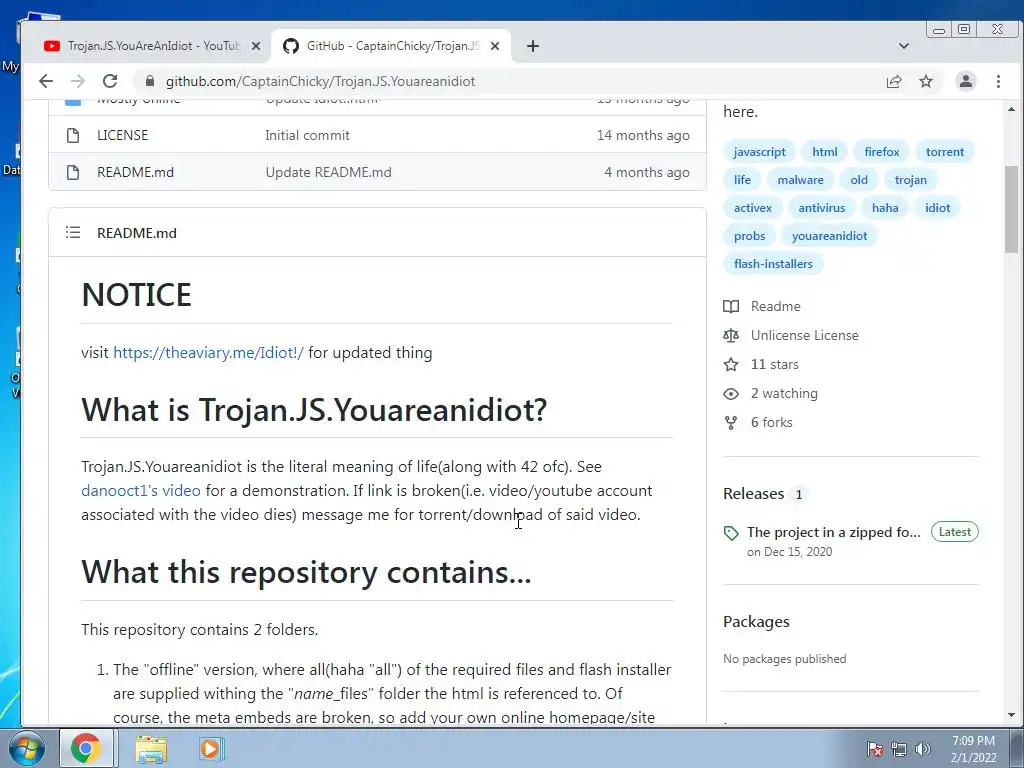Click the page scrollbar thumb
The image size is (1024, 768).
[x=1011, y=209]
